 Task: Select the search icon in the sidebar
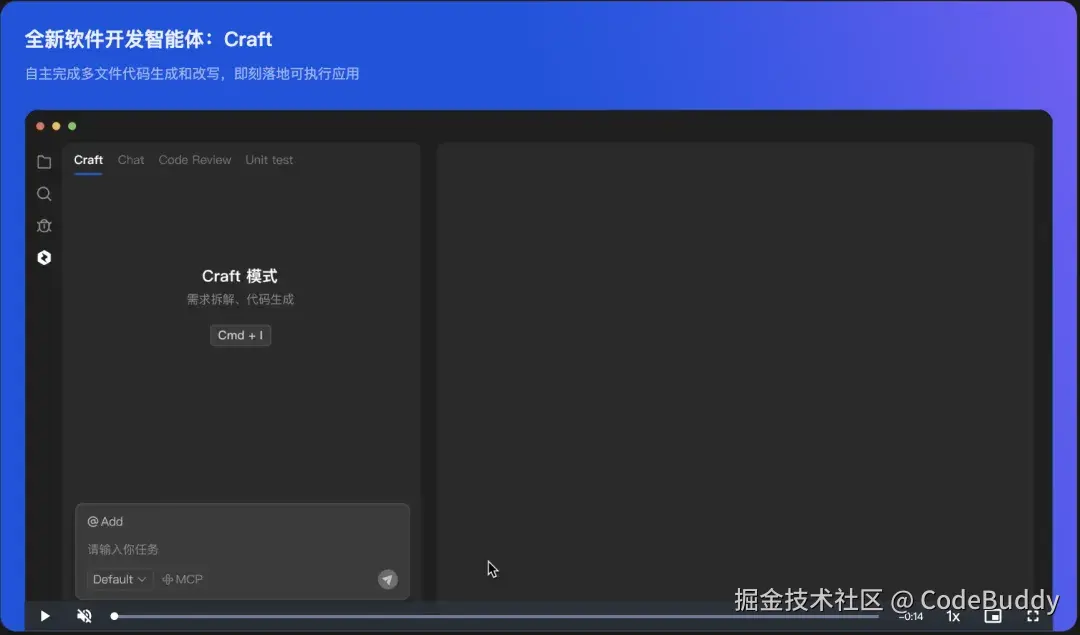click(x=43, y=193)
